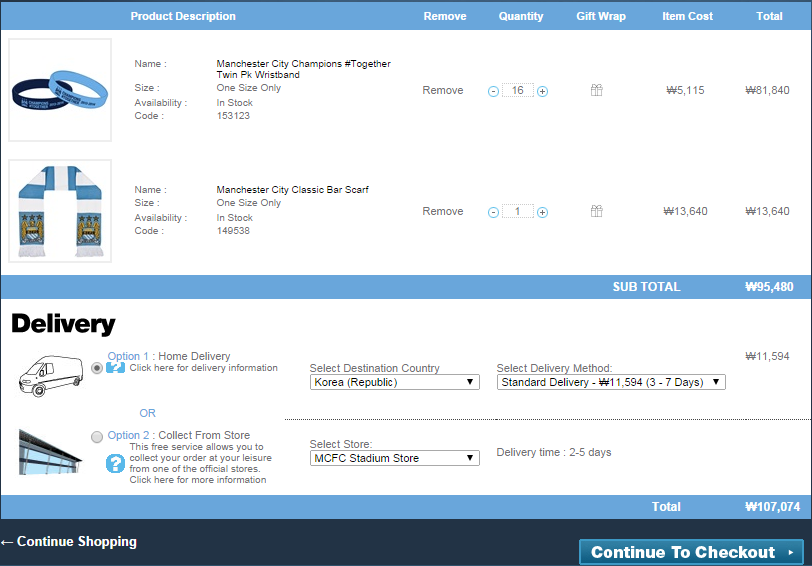
Task: Click the 'Click here for more information' store text
Action: point(198,480)
